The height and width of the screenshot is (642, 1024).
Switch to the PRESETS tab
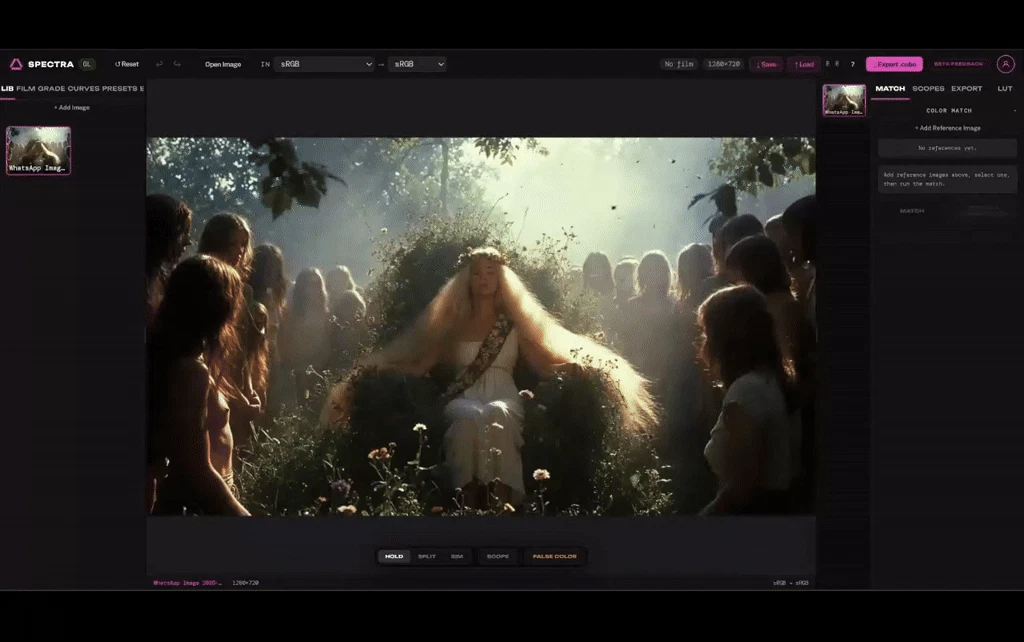(120, 88)
